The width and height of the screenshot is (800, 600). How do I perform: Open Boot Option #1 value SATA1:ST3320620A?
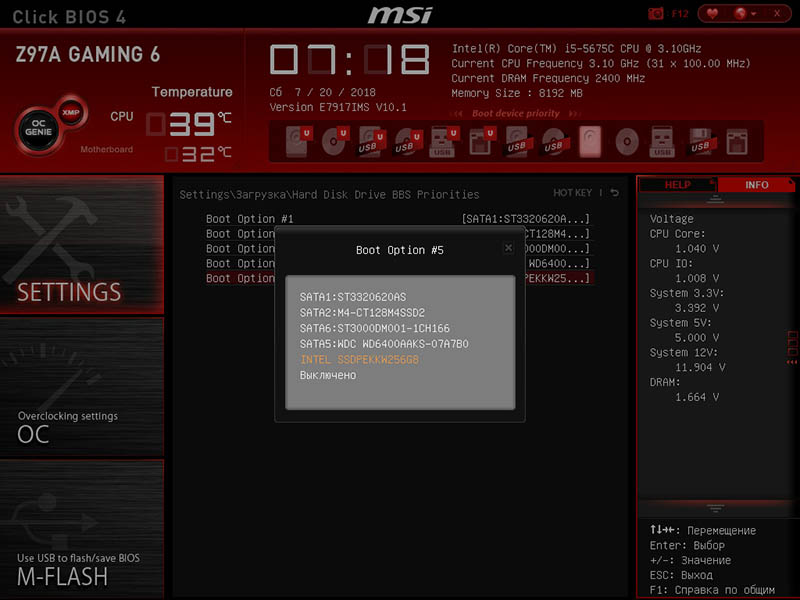point(526,219)
